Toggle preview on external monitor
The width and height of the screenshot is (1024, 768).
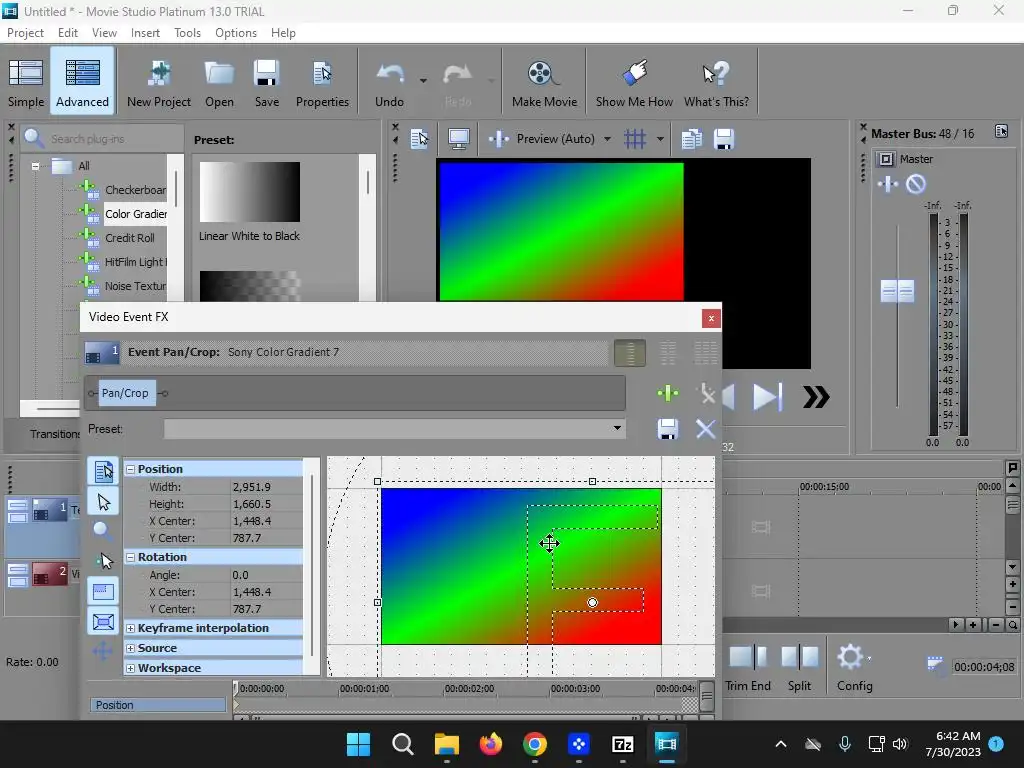458,138
